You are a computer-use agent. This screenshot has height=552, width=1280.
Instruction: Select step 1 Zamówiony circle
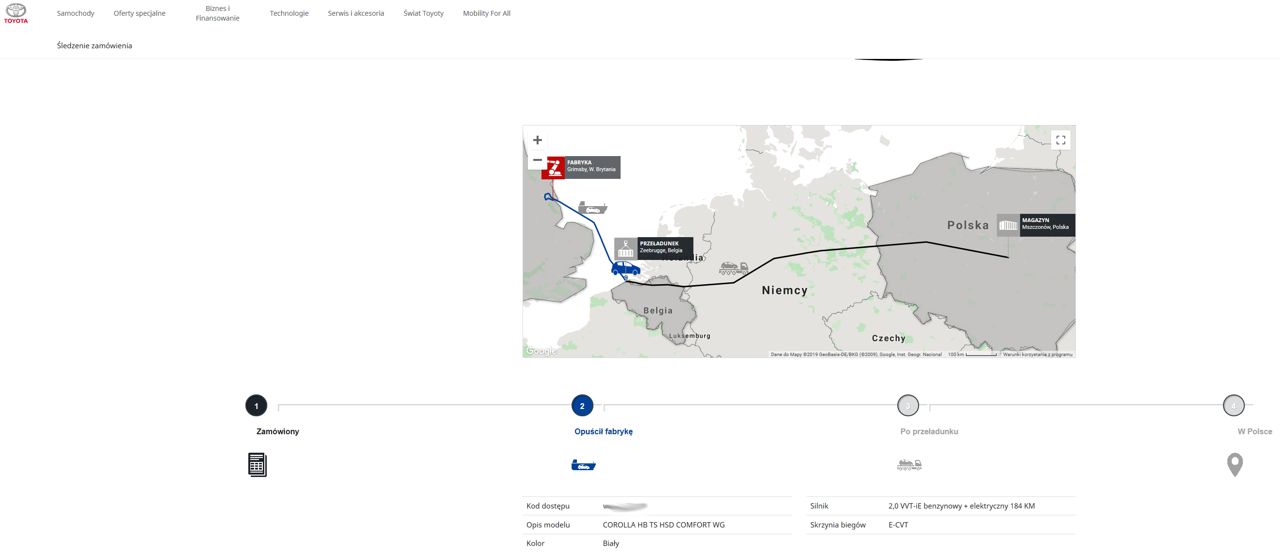pos(257,405)
